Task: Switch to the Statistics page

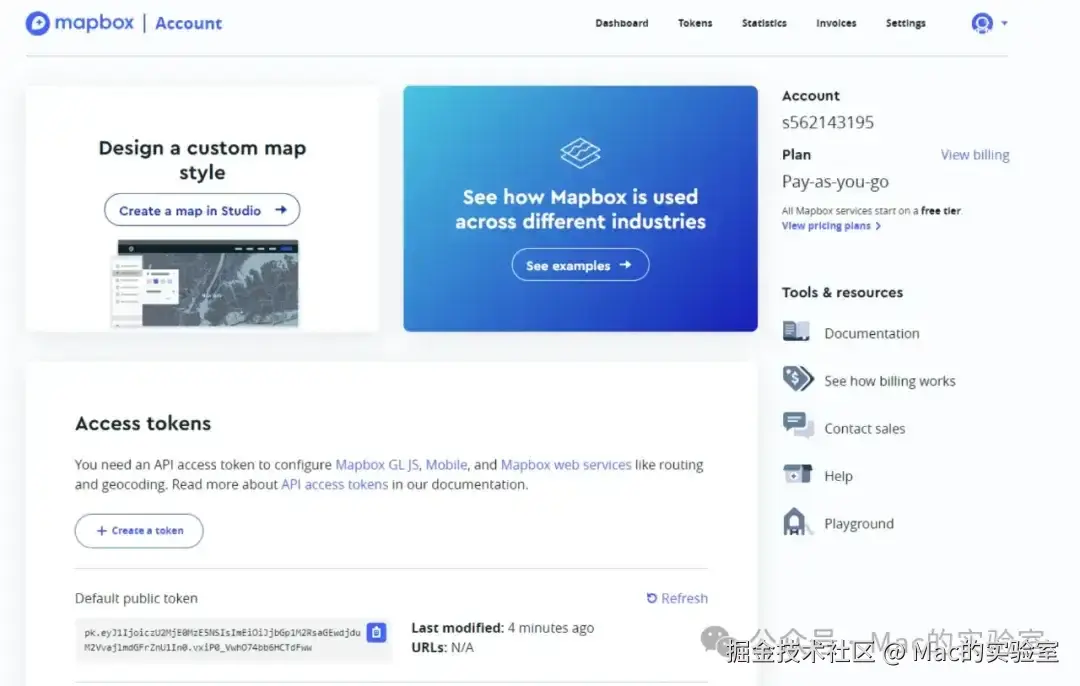Action: (x=764, y=23)
